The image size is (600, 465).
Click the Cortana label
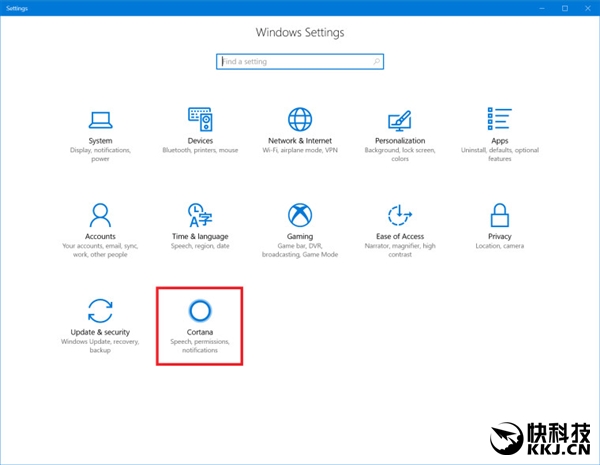tap(200, 332)
